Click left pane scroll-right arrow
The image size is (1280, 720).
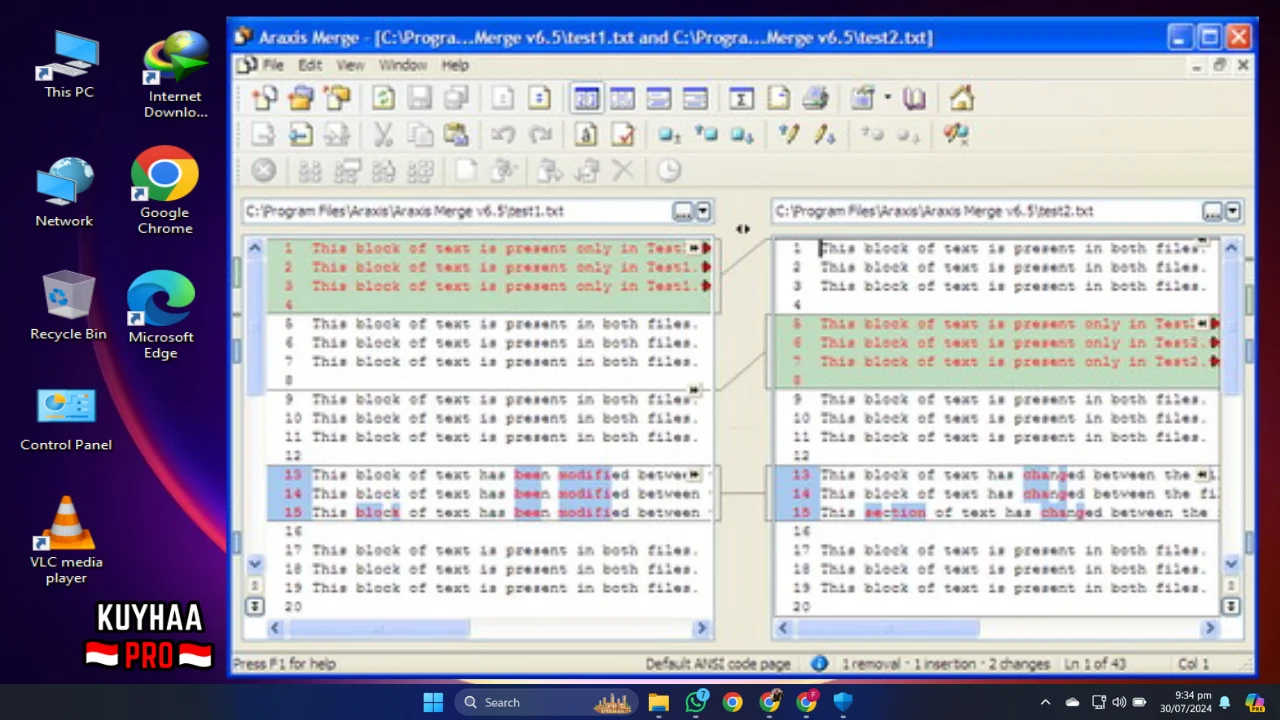(701, 628)
